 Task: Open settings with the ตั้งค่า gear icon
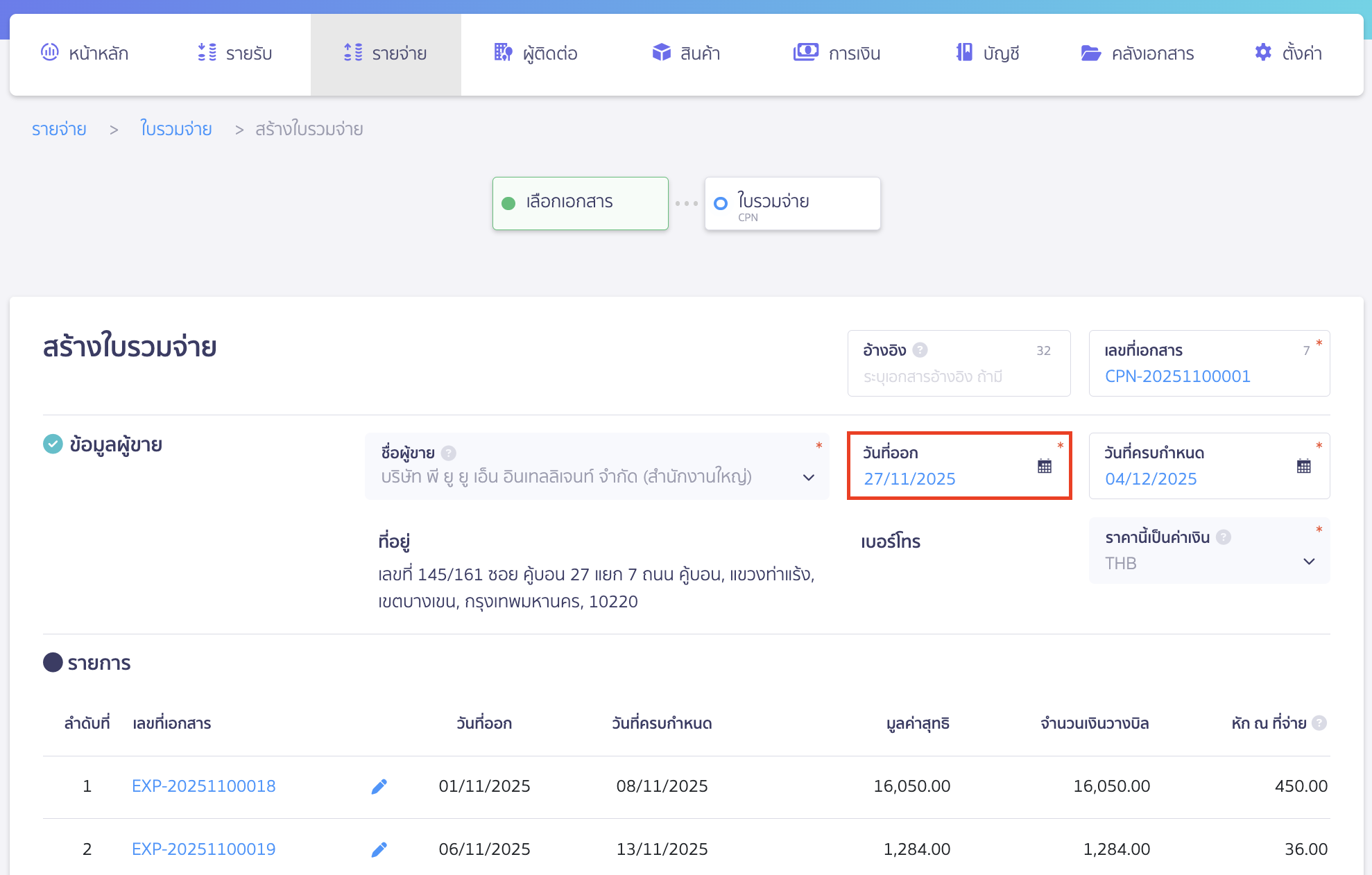(1262, 52)
